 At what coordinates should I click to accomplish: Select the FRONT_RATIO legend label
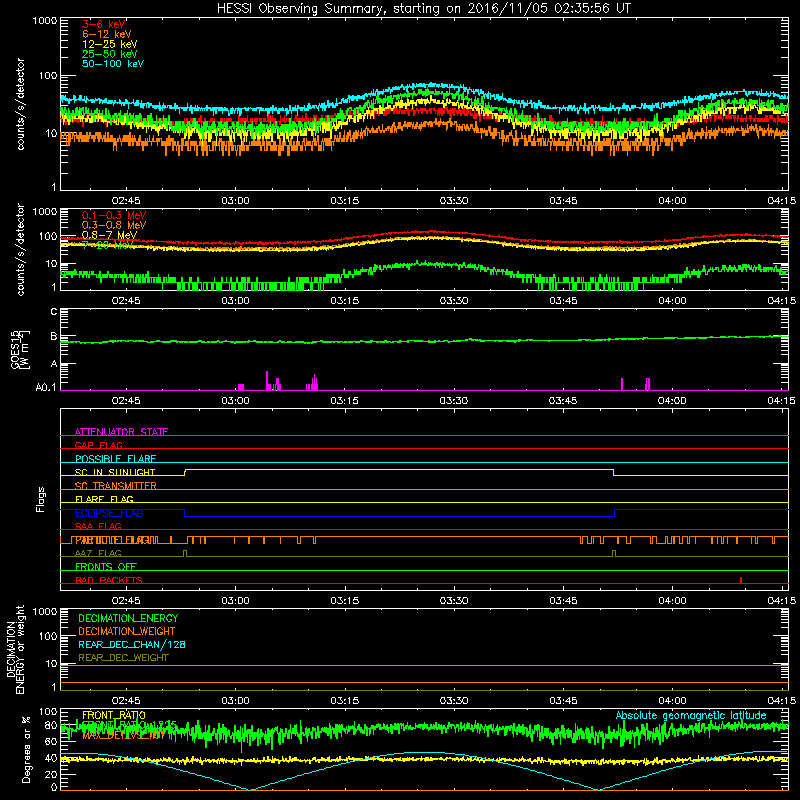pos(114,715)
